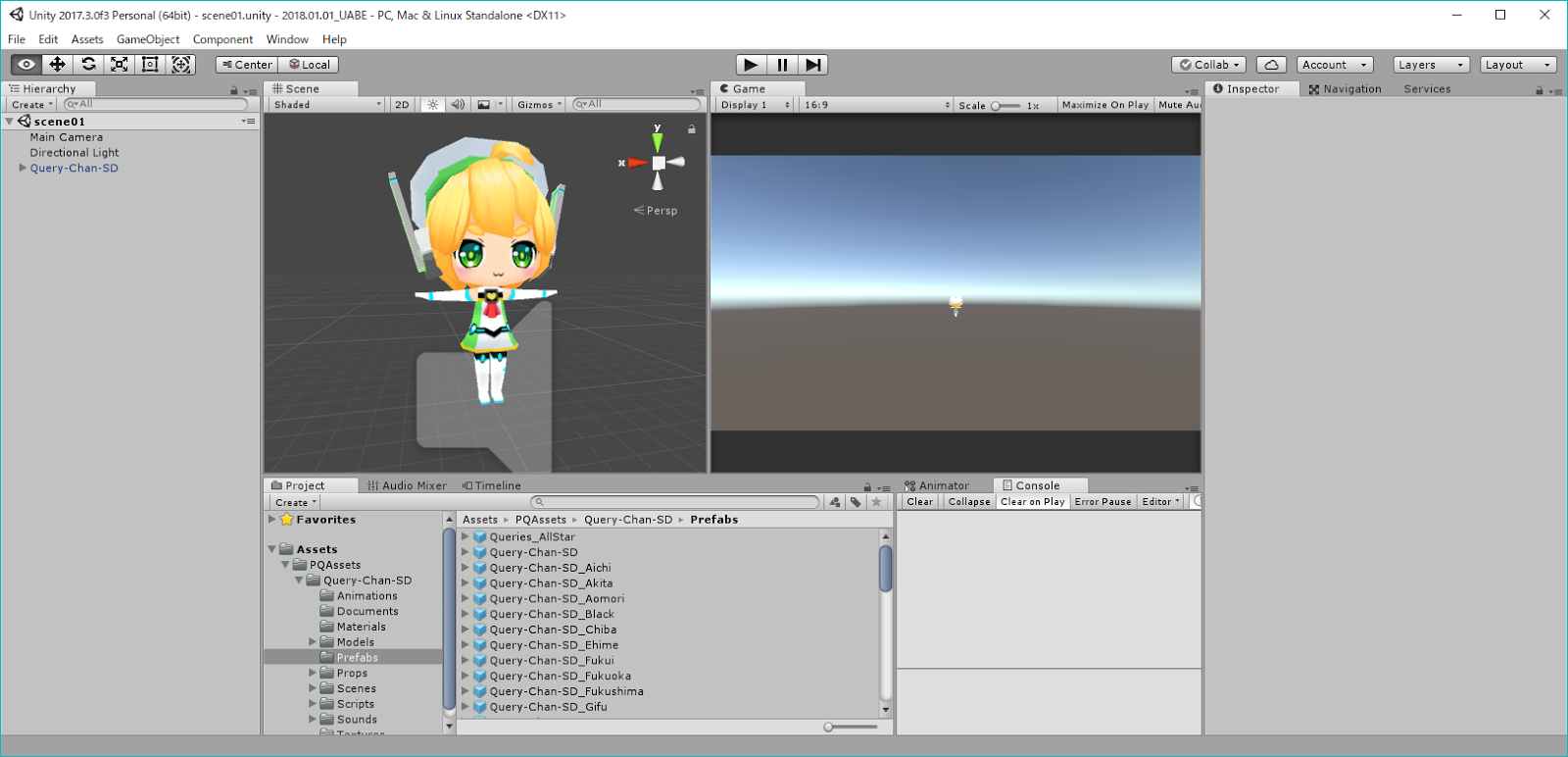Screen dimensions: 1568x757
Task: Open the GameObject menu
Action: coord(148,39)
